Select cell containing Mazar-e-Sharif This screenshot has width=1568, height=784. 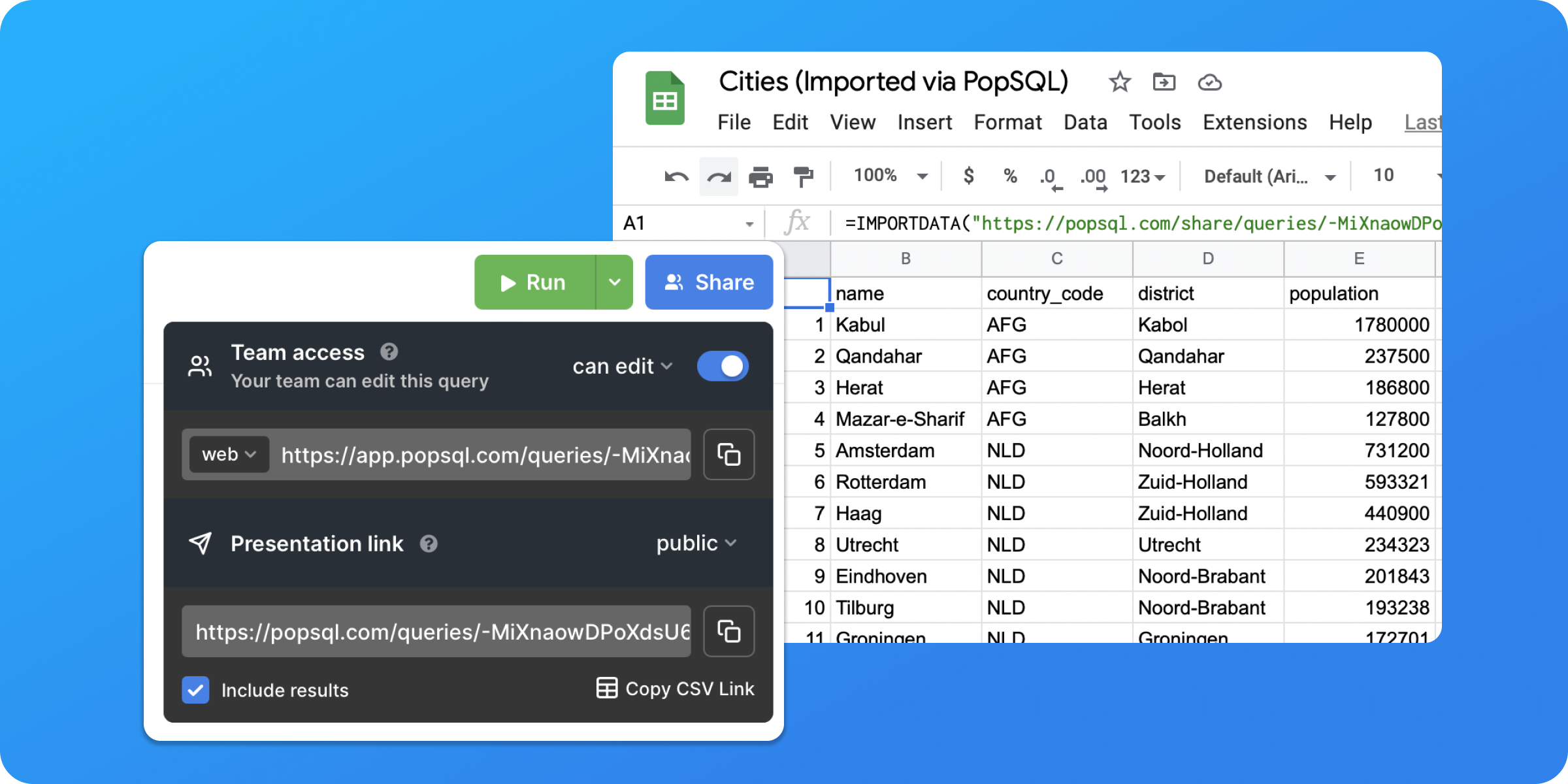pos(906,419)
